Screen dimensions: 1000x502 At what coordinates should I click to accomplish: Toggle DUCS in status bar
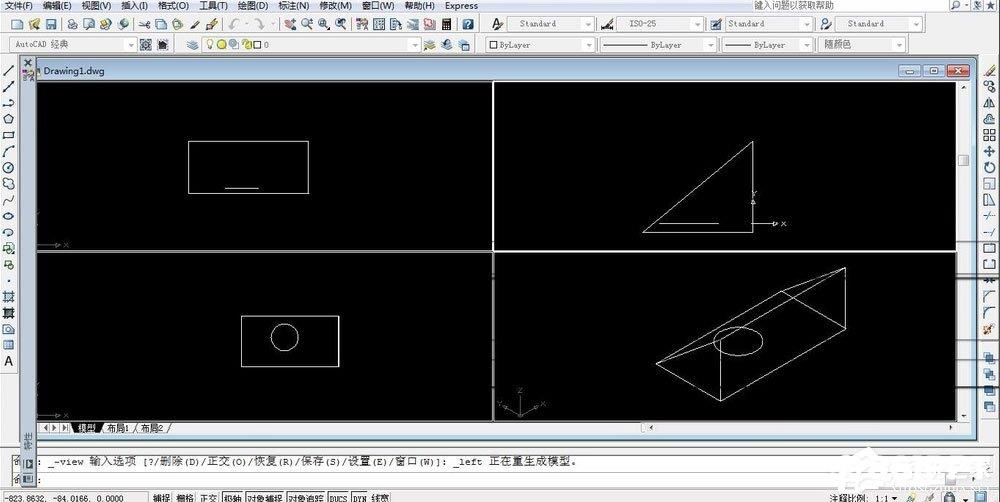tap(338, 498)
